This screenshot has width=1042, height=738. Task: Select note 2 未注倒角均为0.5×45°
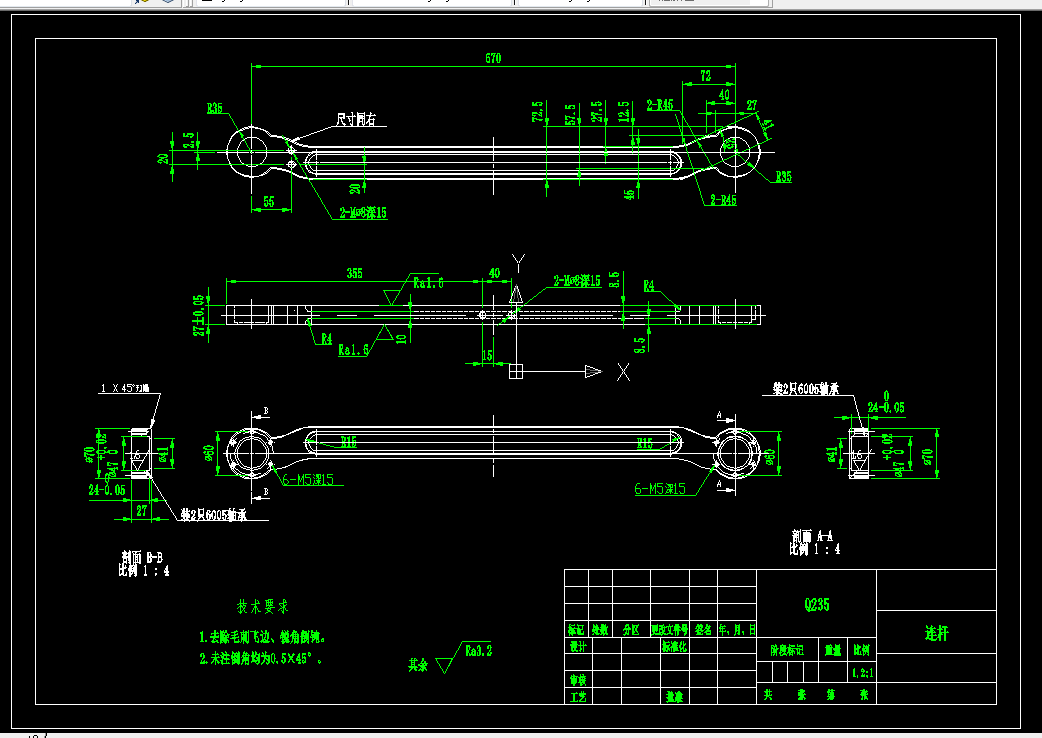coord(260,659)
